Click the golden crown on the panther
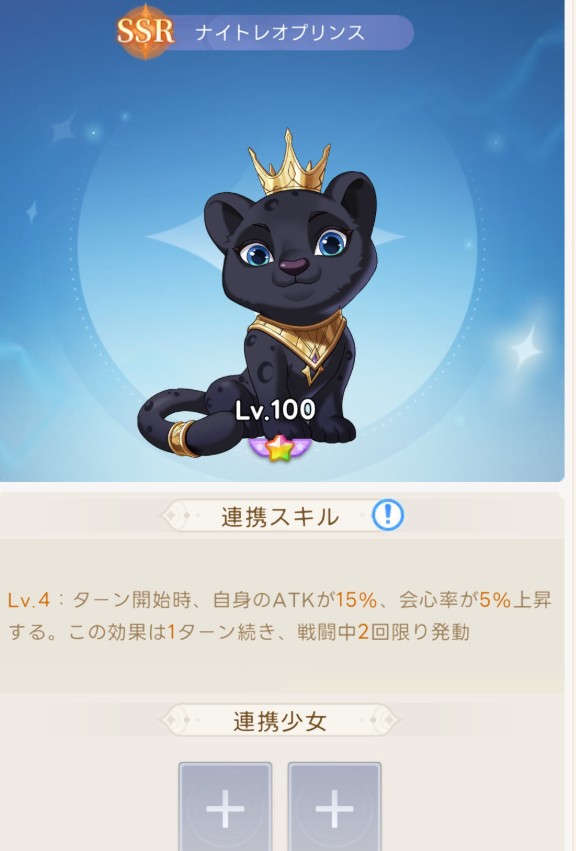The width and height of the screenshot is (576, 851). [x=288, y=163]
